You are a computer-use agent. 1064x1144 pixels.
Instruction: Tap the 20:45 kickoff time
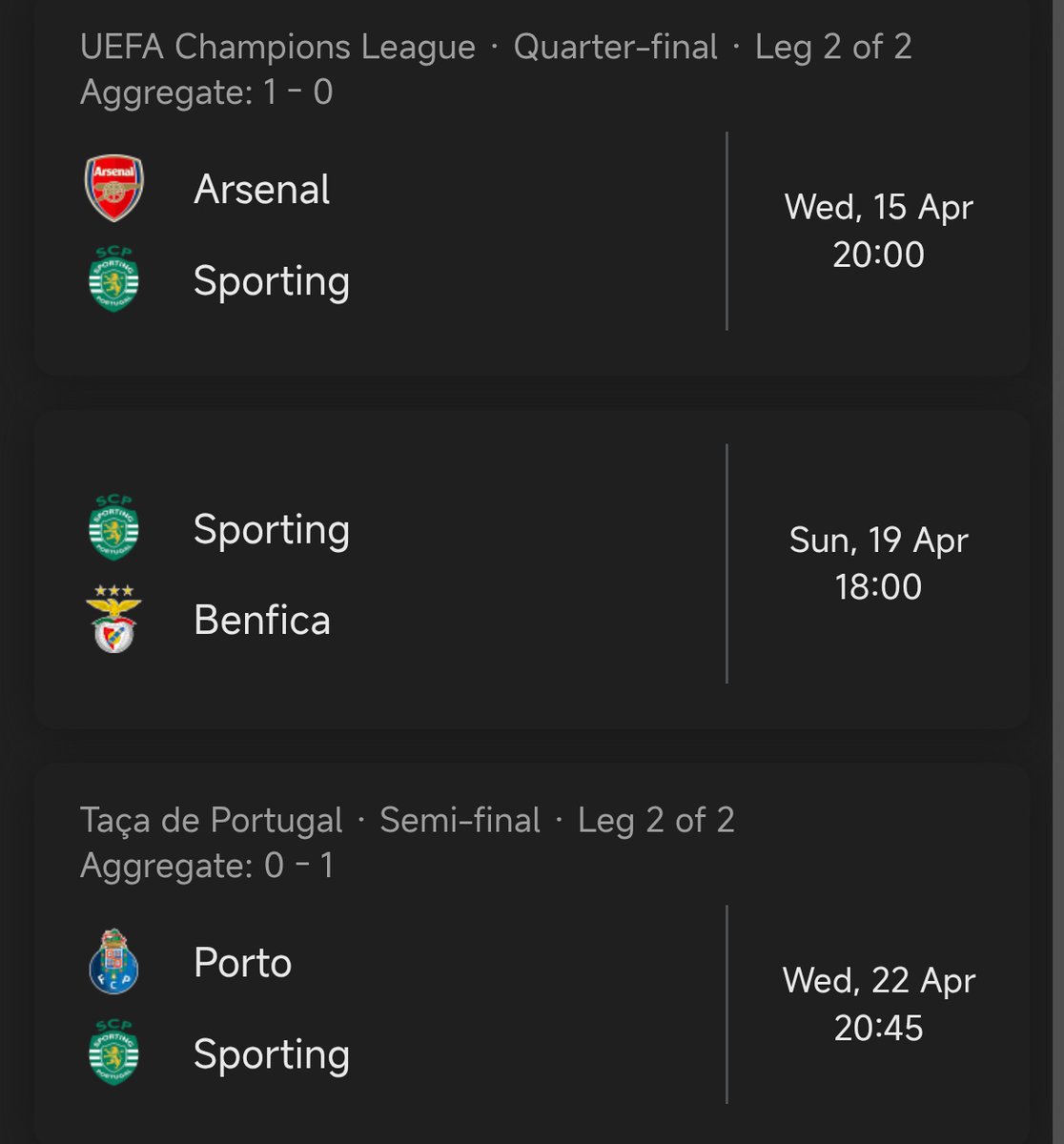[878, 1028]
